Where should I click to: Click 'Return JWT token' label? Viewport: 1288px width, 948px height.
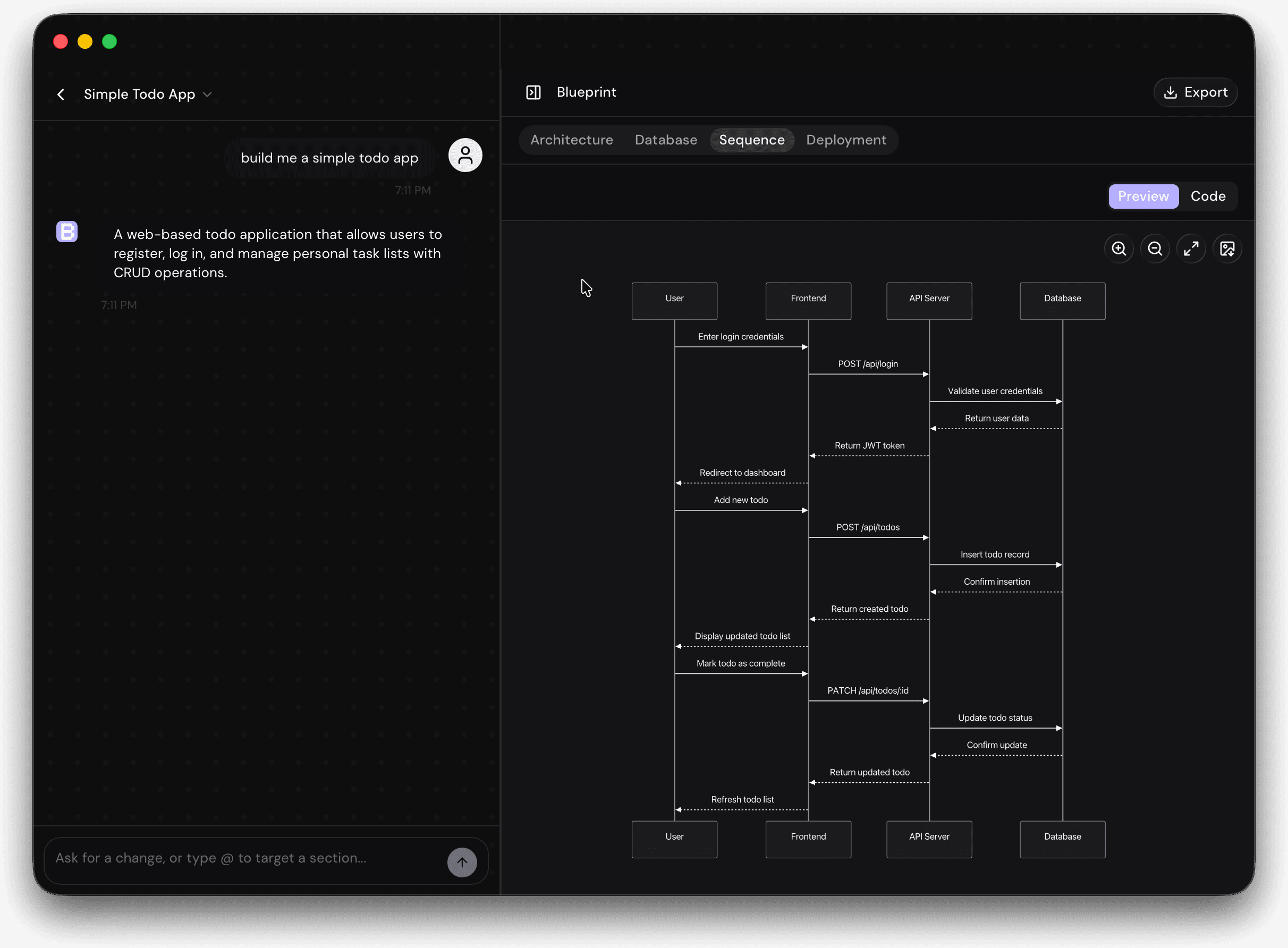click(x=870, y=446)
